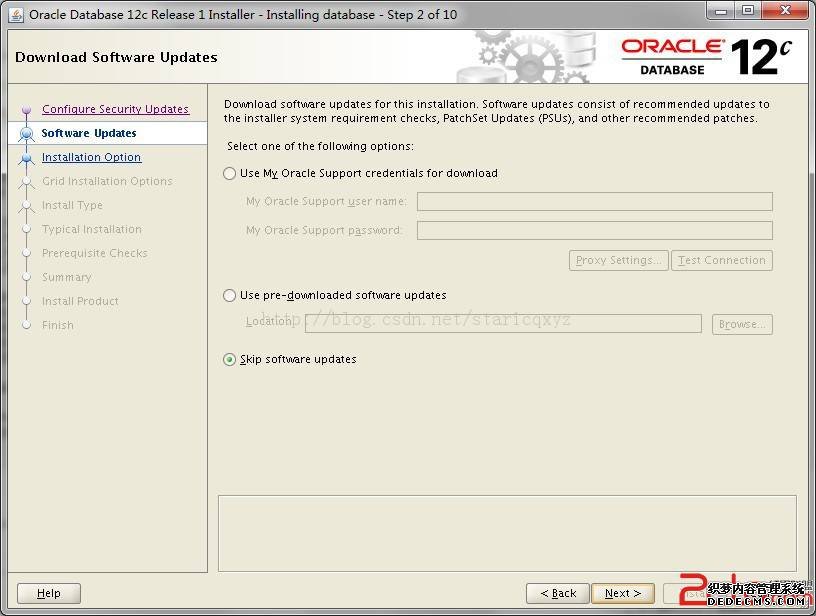Jump to the Installation Option step
816x616 pixels.
[91, 158]
